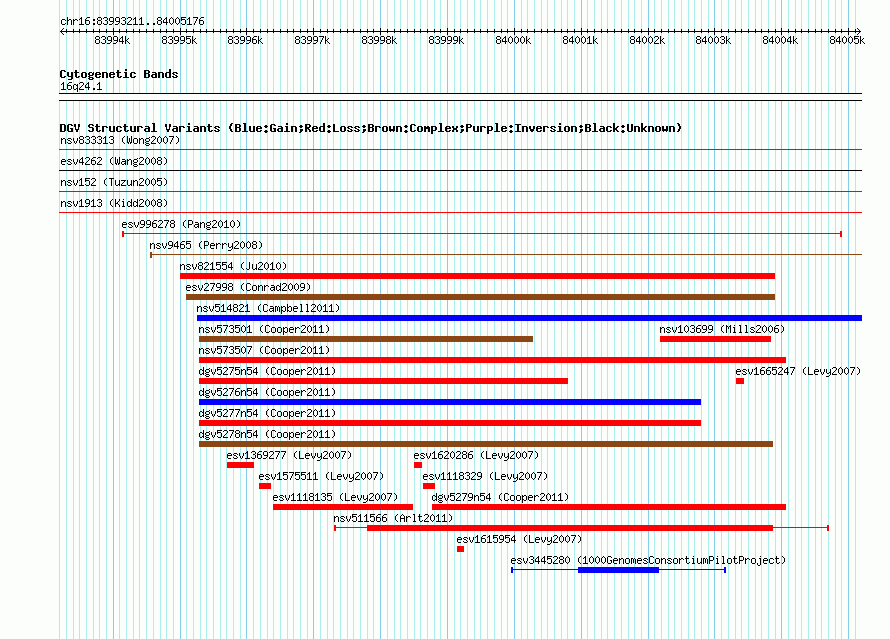Click the 84003k ruler position

713,40
